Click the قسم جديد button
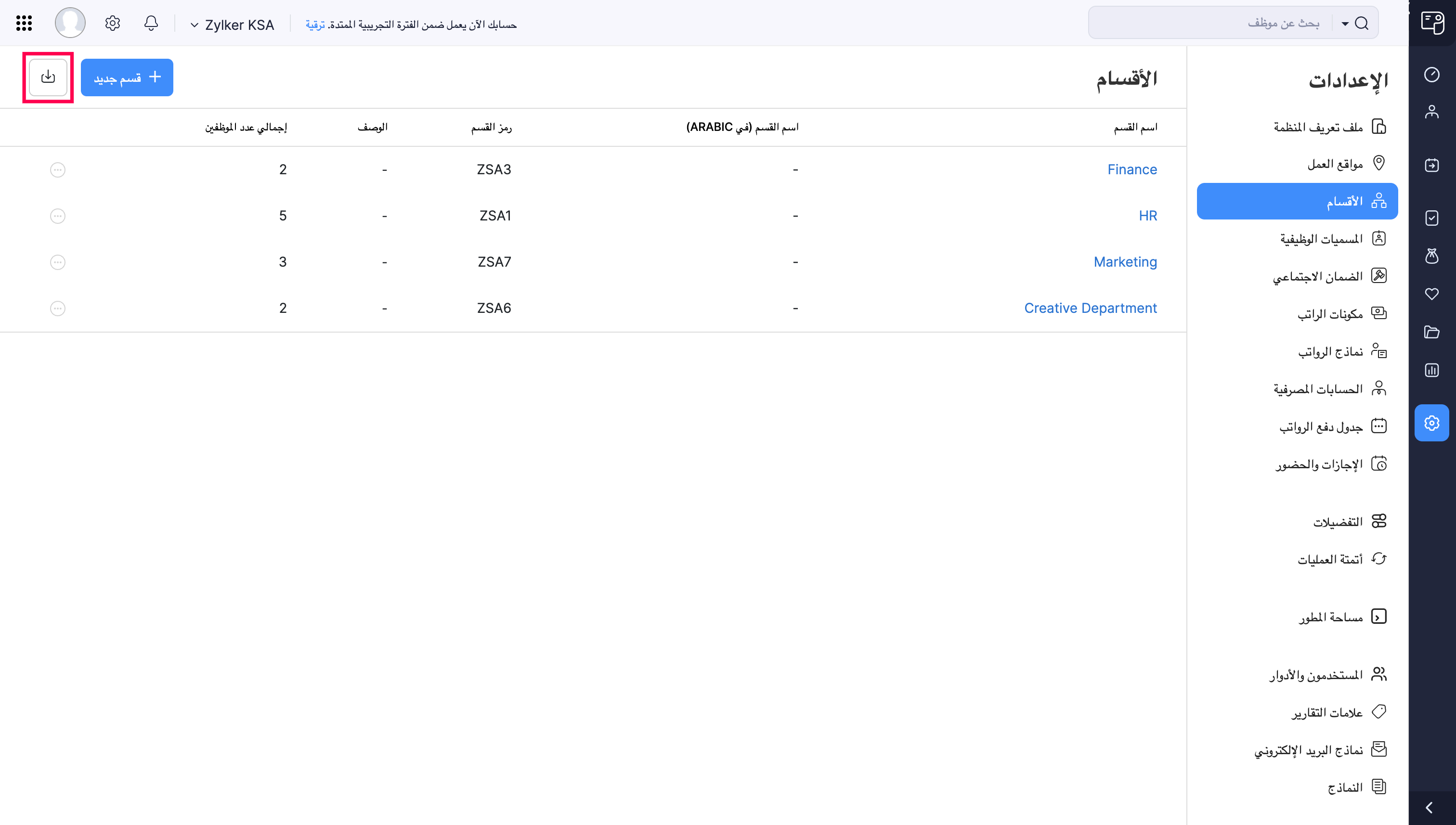 pyautogui.click(x=127, y=77)
